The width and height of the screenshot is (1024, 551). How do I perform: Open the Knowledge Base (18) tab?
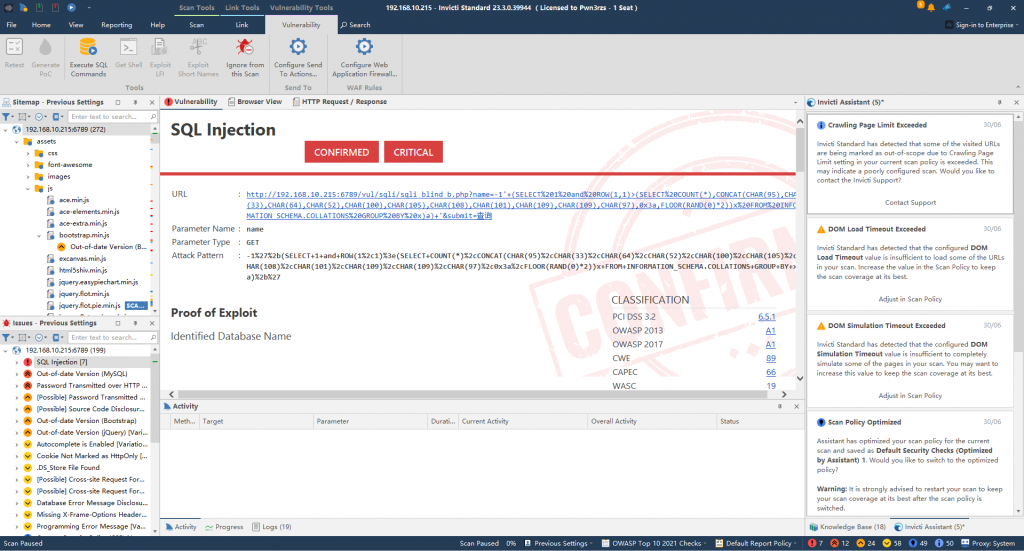[848, 527]
